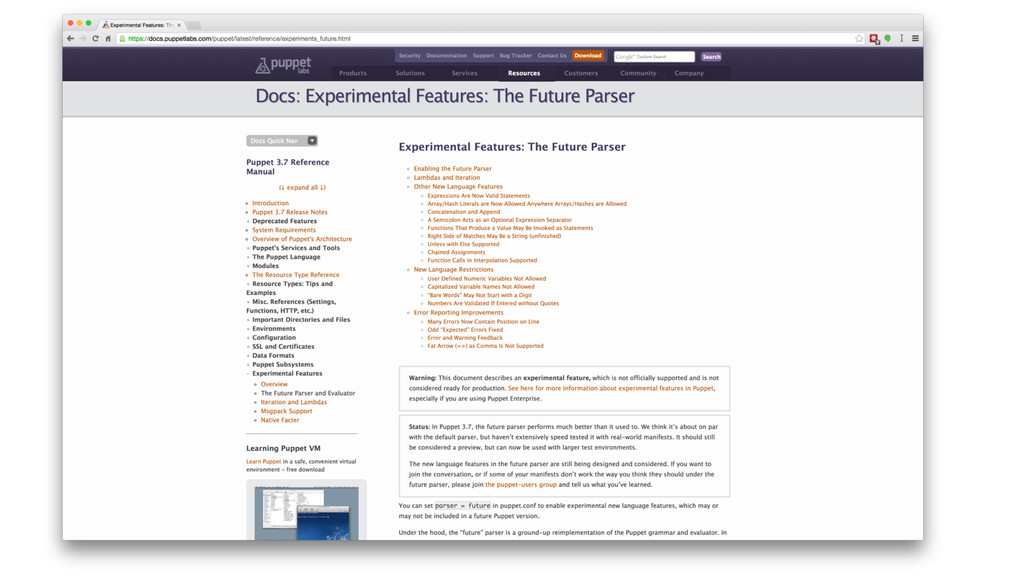Viewport: 1024px width, 576px height.
Task: Open Overview of Puppet's Architecture link
Action: pyautogui.click(x=302, y=239)
